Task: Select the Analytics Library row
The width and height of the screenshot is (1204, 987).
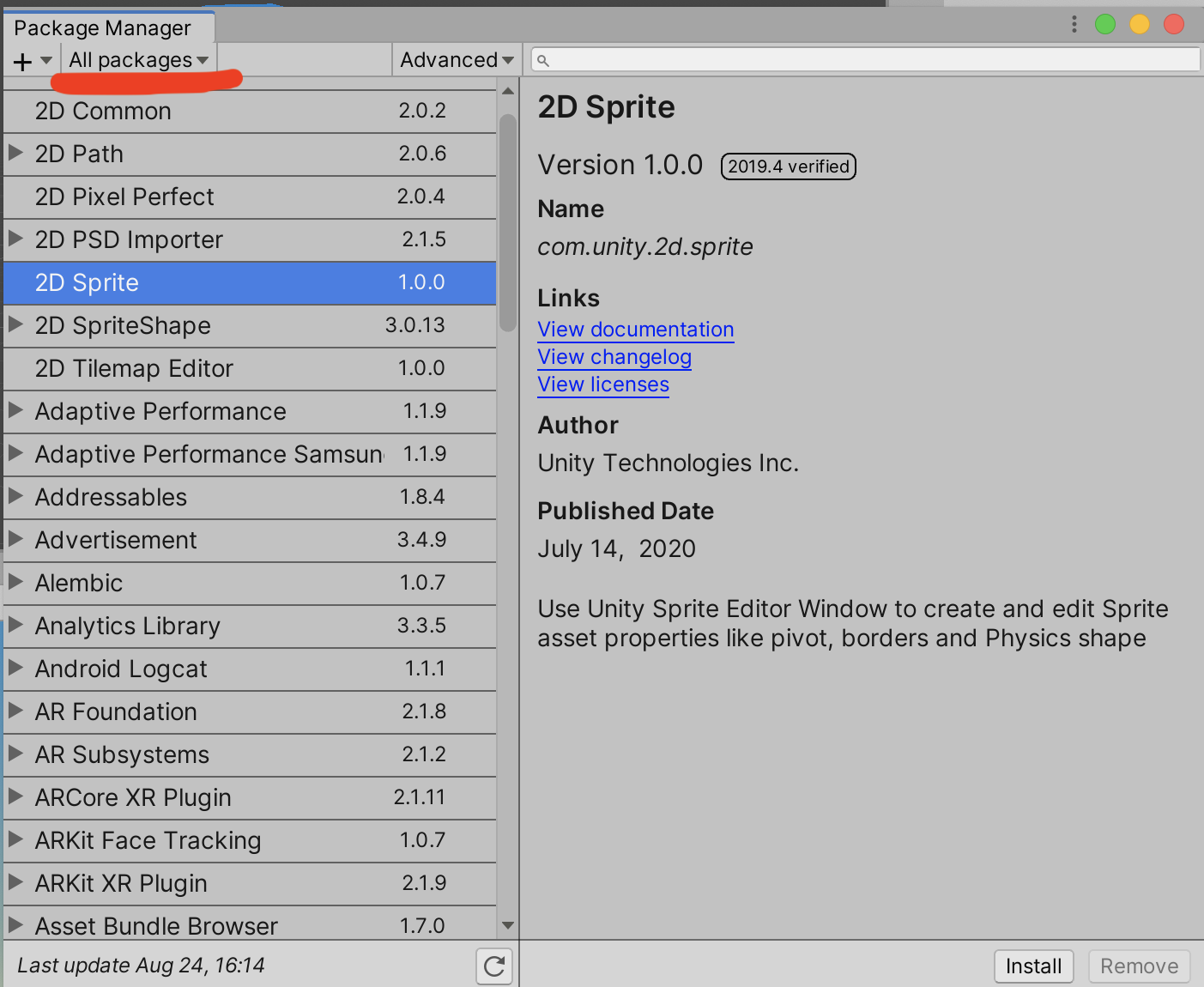Action: [250, 627]
